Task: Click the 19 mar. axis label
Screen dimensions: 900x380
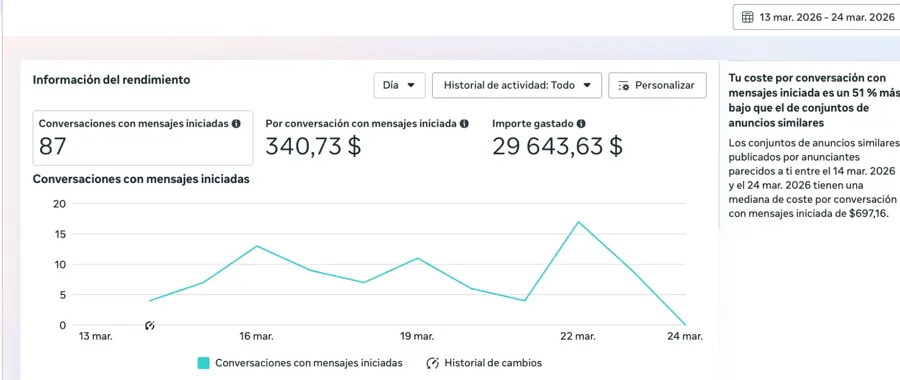Action: pyautogui.click(x=416, y=336)
